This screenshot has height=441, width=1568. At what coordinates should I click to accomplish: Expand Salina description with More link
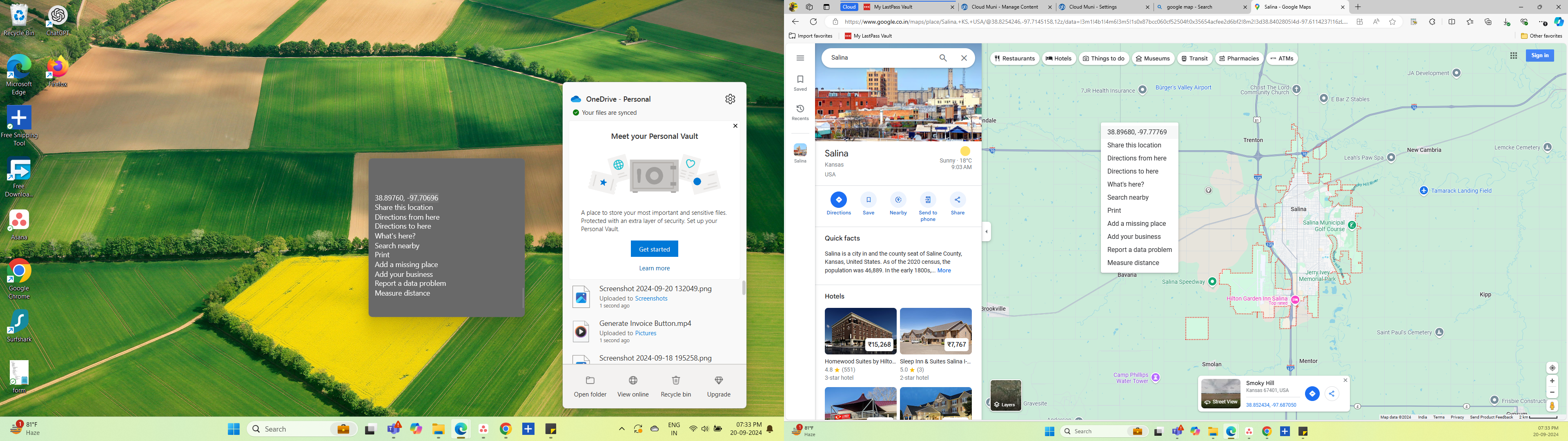click(x=944, y=270)
